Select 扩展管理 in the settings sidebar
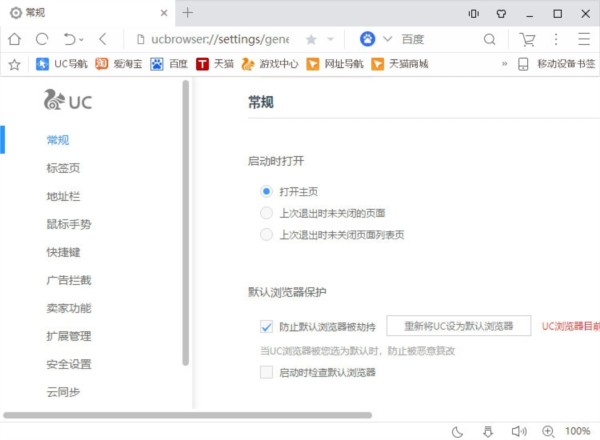Image resolution: width=600 pixels, height=440 pixels. coord(69,336)
